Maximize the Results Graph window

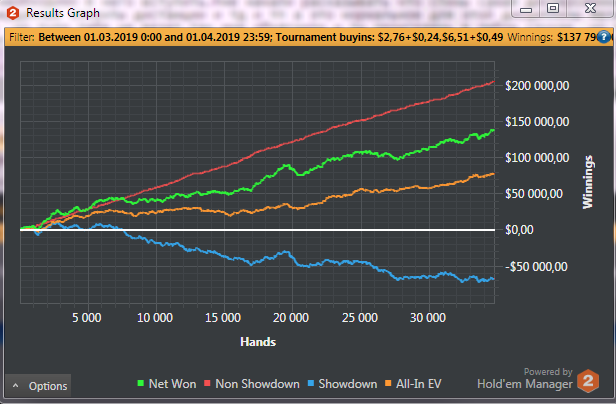[553, 9]
